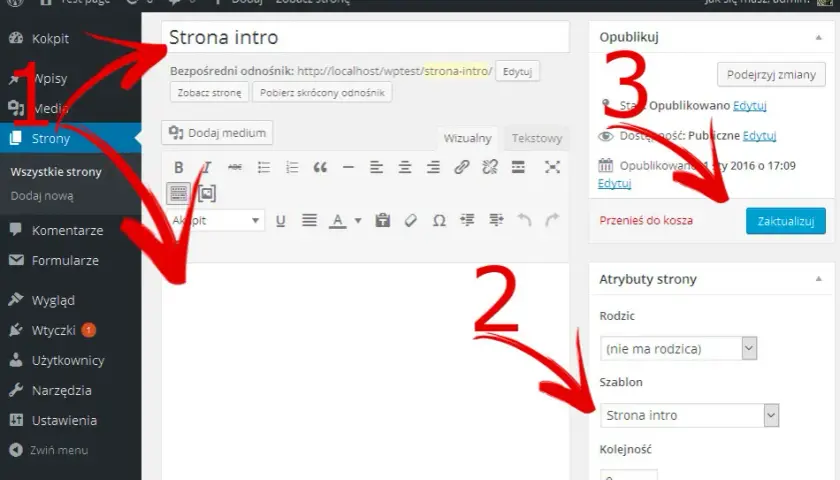Go to Wszystkie strony submenu
Screen dimensions: 840x480
click(x=56, y=172)
